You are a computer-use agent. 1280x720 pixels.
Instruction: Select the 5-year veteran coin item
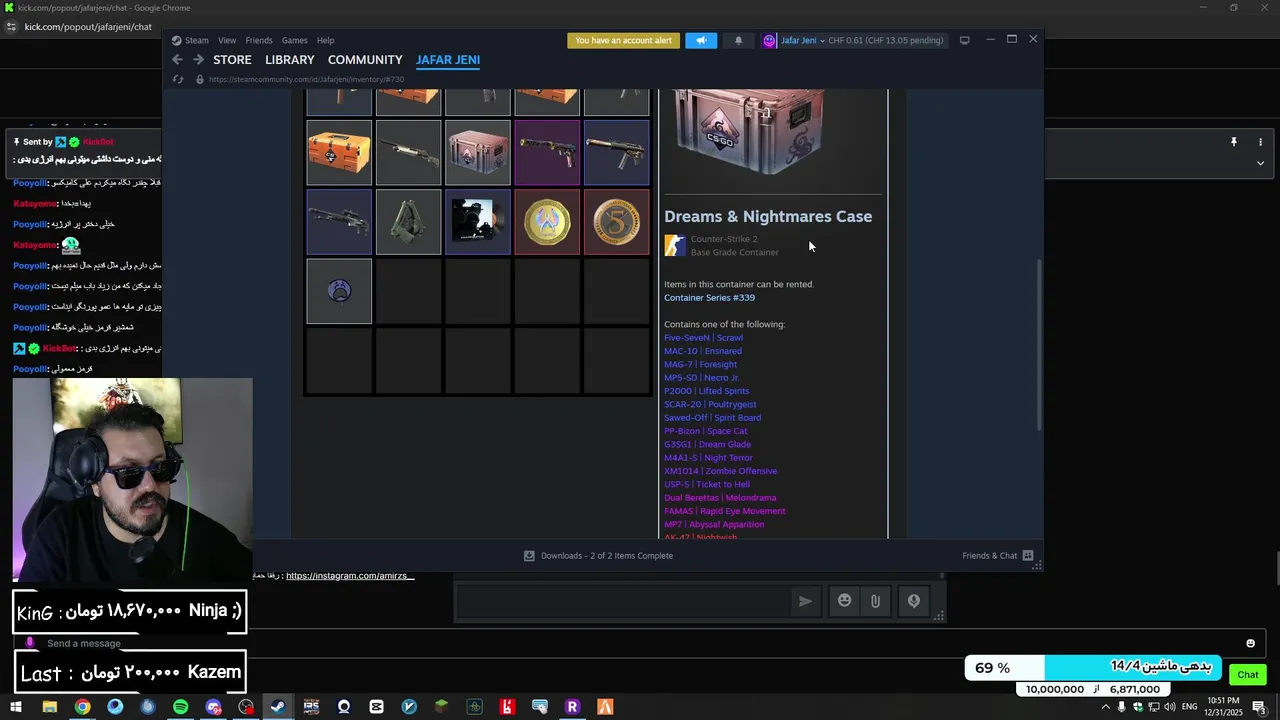(x=616, y=222)
